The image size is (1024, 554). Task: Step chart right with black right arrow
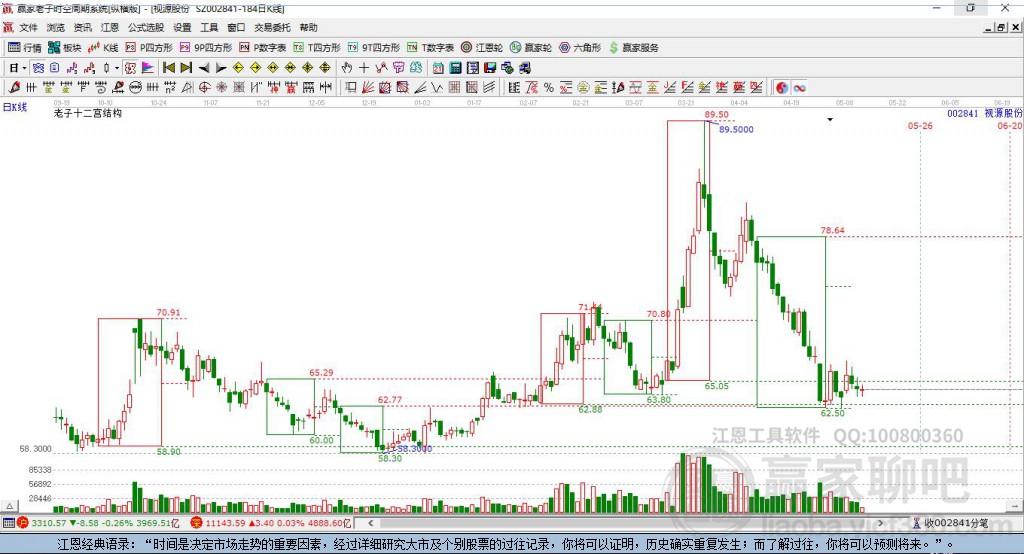pyautogui.click(x=221, y=68)
